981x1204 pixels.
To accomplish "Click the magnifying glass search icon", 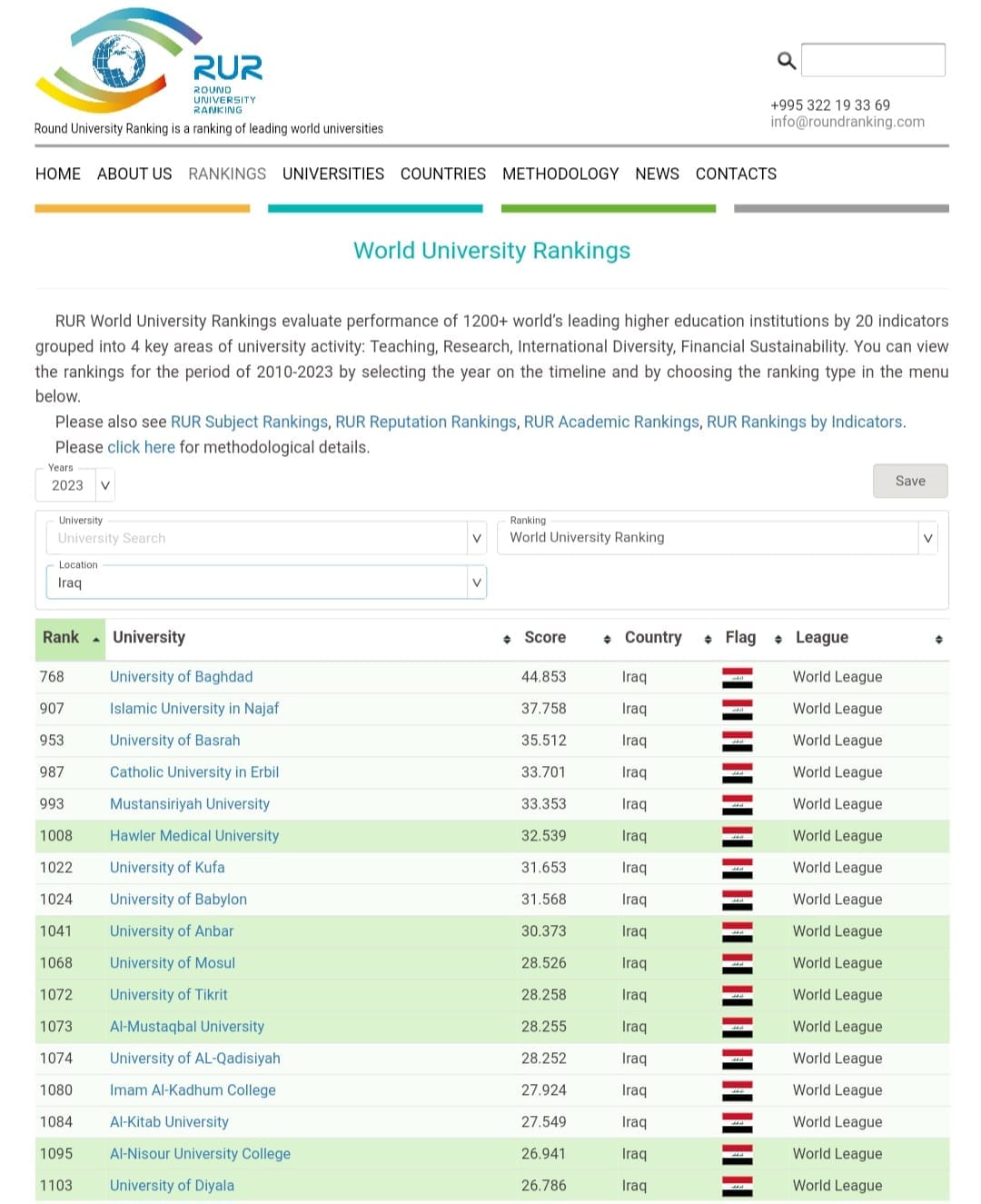I will [x=787, y=61].
